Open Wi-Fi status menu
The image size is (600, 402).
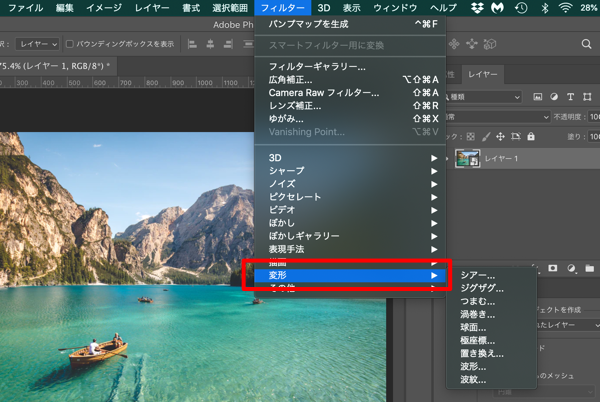[x=565, y=8]
